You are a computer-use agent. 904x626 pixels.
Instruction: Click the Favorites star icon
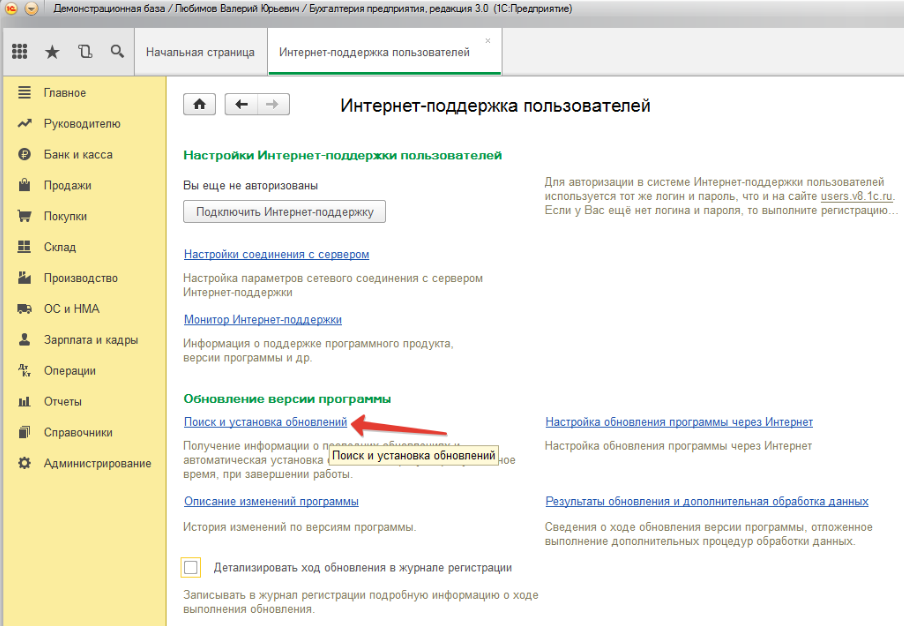tap(52, 52)
